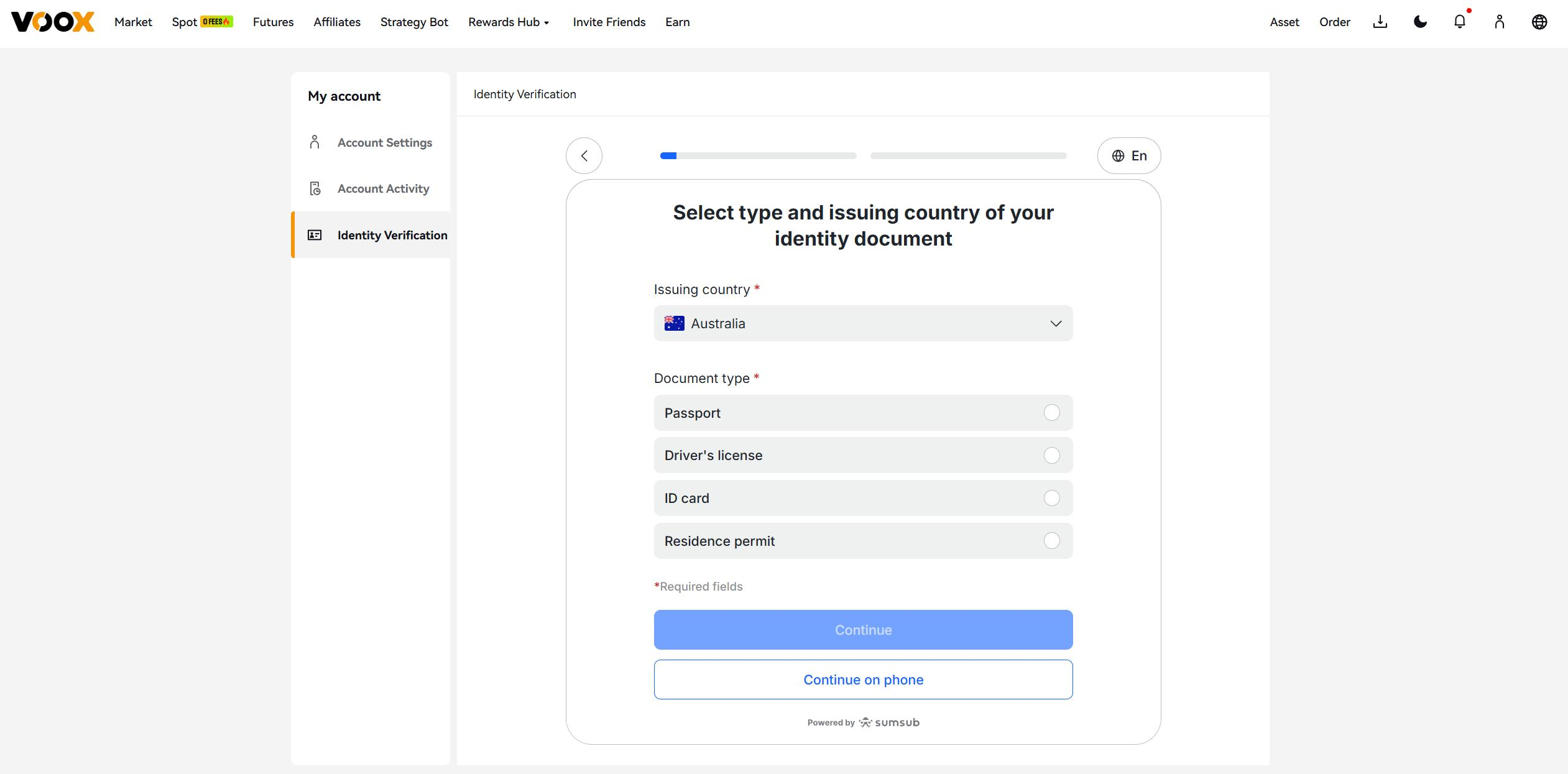Select Passport document type

[863, 413]
